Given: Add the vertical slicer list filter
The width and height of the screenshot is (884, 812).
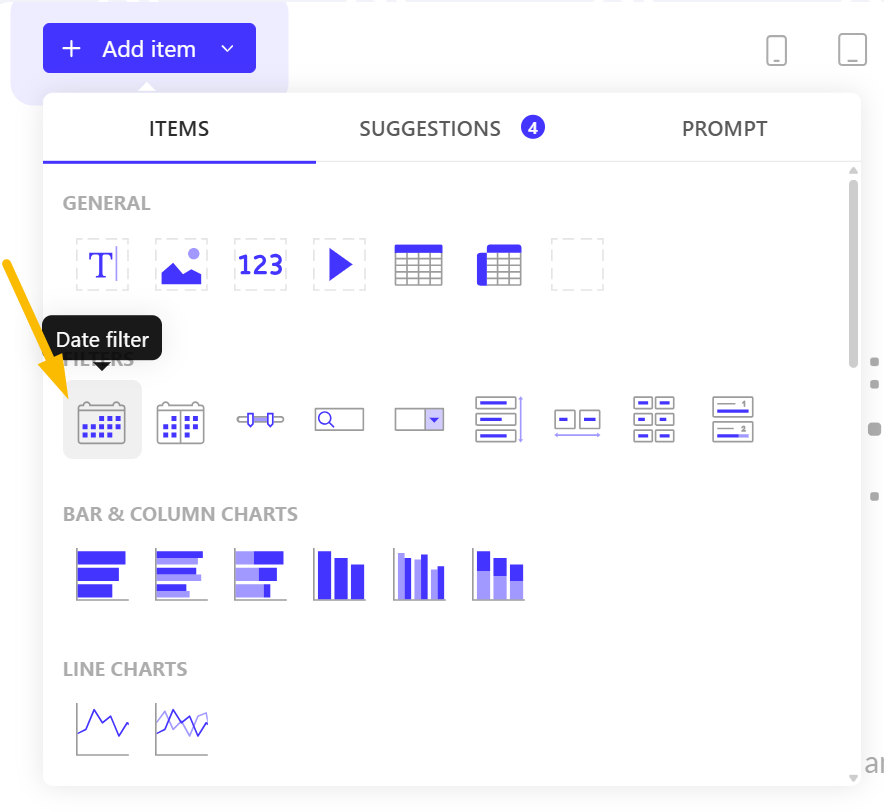Looking at the screenshot, I should pos(499,420).
